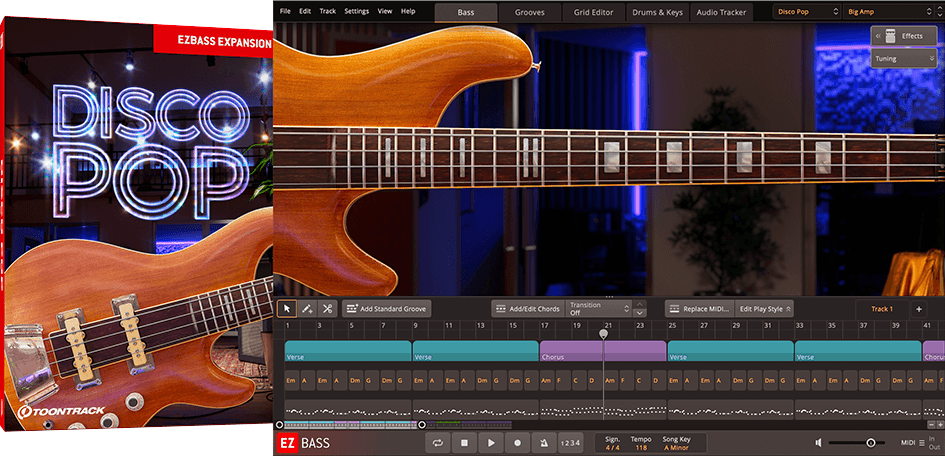Click the speaker volume icon
This screenshot has height=456, width=945.
[818, 442]
